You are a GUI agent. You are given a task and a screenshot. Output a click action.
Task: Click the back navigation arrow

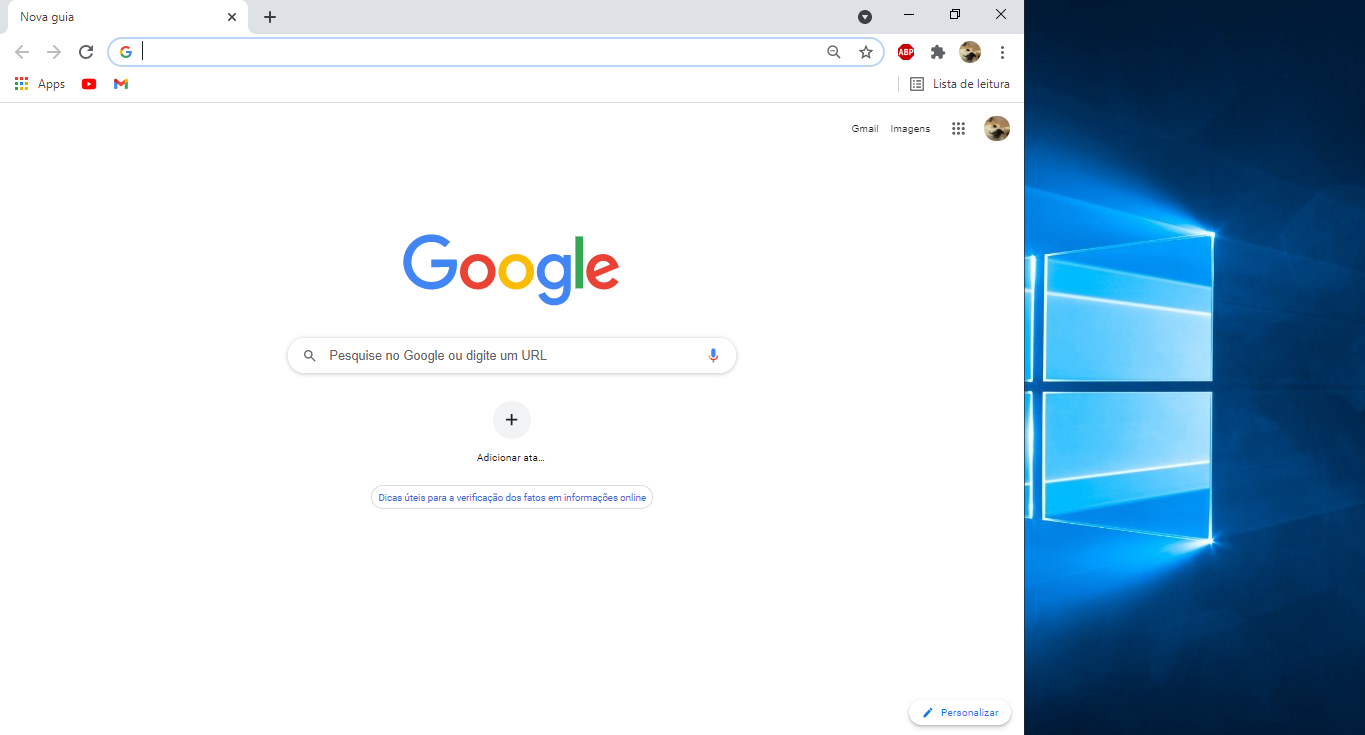tap(22, 52)
